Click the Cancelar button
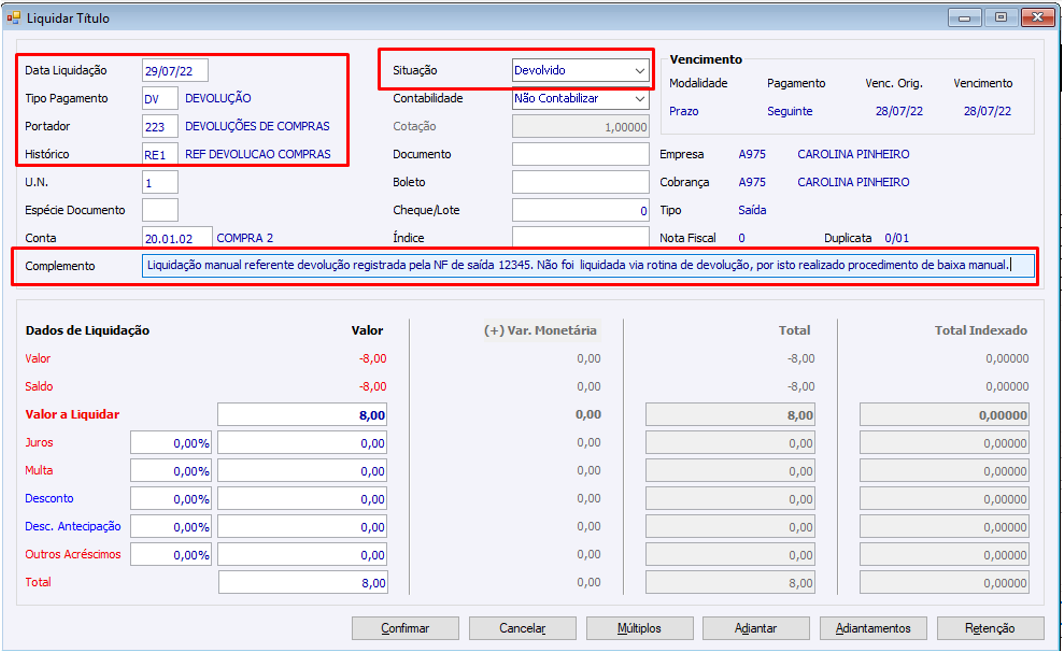 (522, 628)
